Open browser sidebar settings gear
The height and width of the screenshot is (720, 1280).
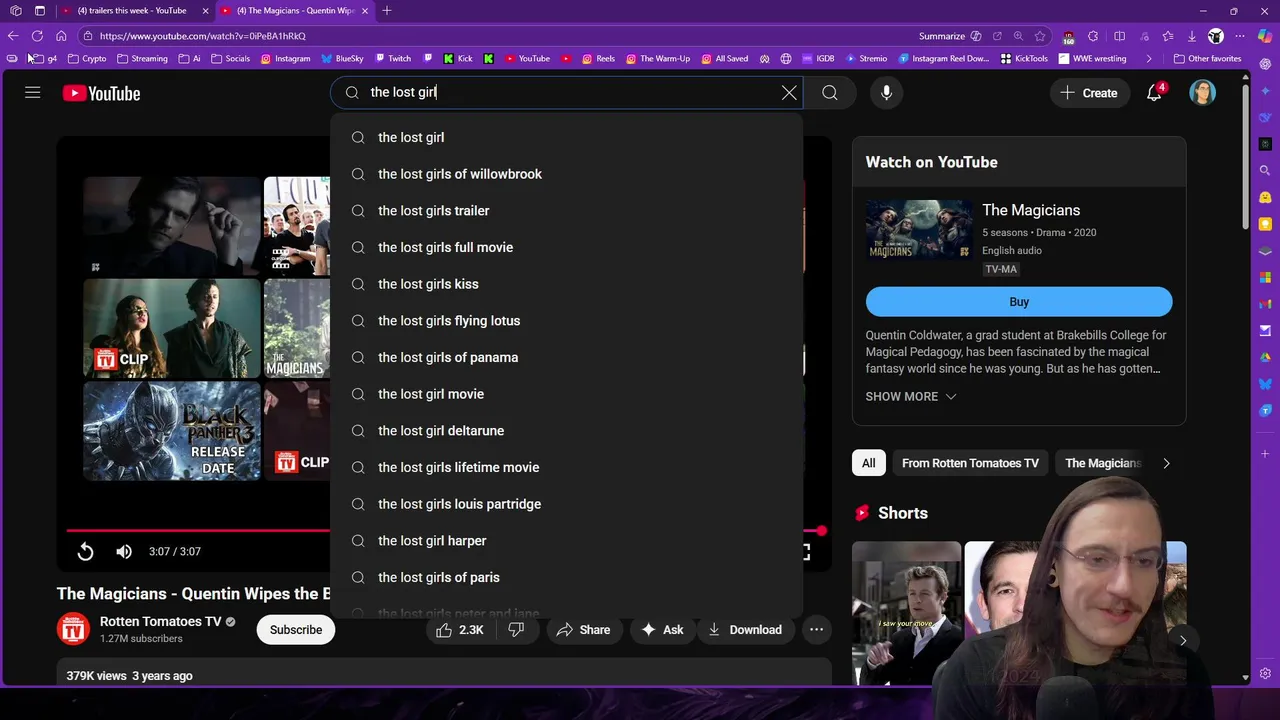tap(1266, 673)
